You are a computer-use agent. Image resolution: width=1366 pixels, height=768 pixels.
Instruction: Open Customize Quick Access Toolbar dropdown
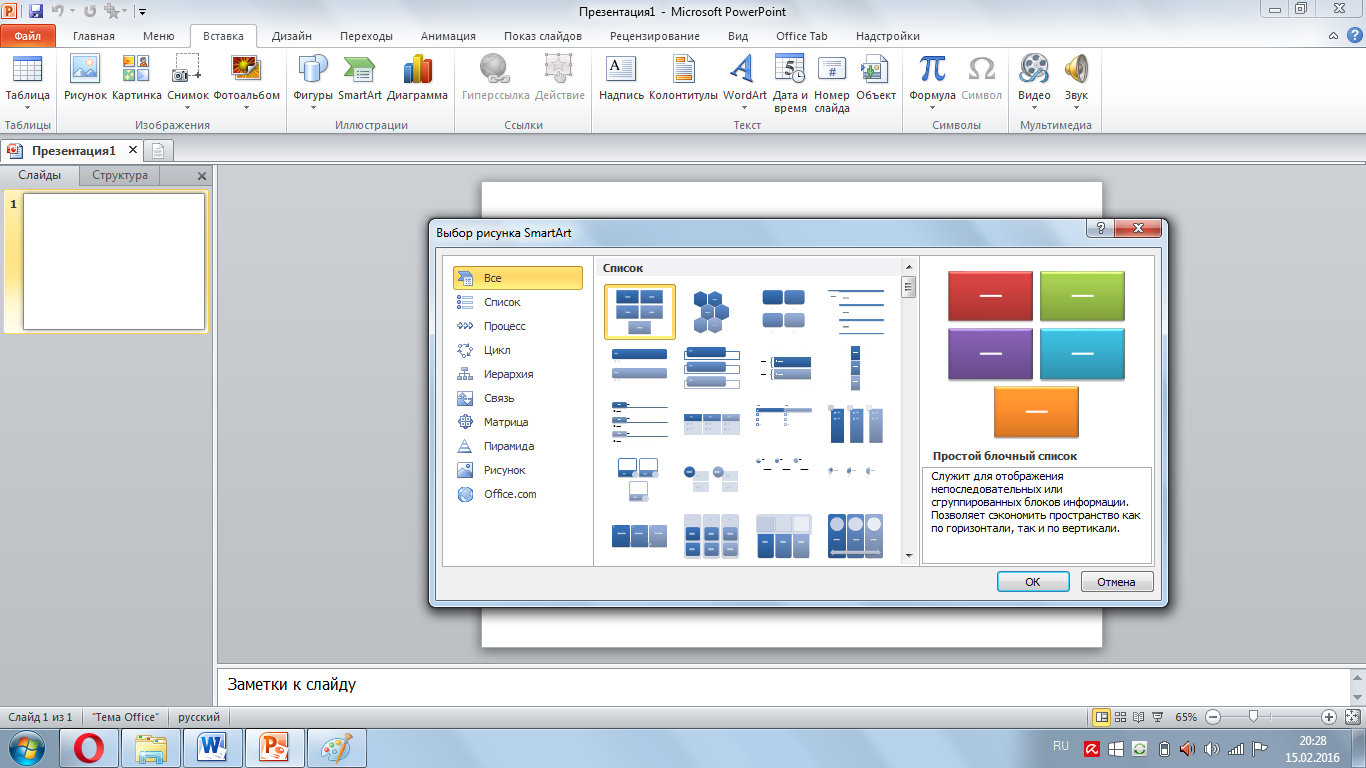[x=141, y=12]
